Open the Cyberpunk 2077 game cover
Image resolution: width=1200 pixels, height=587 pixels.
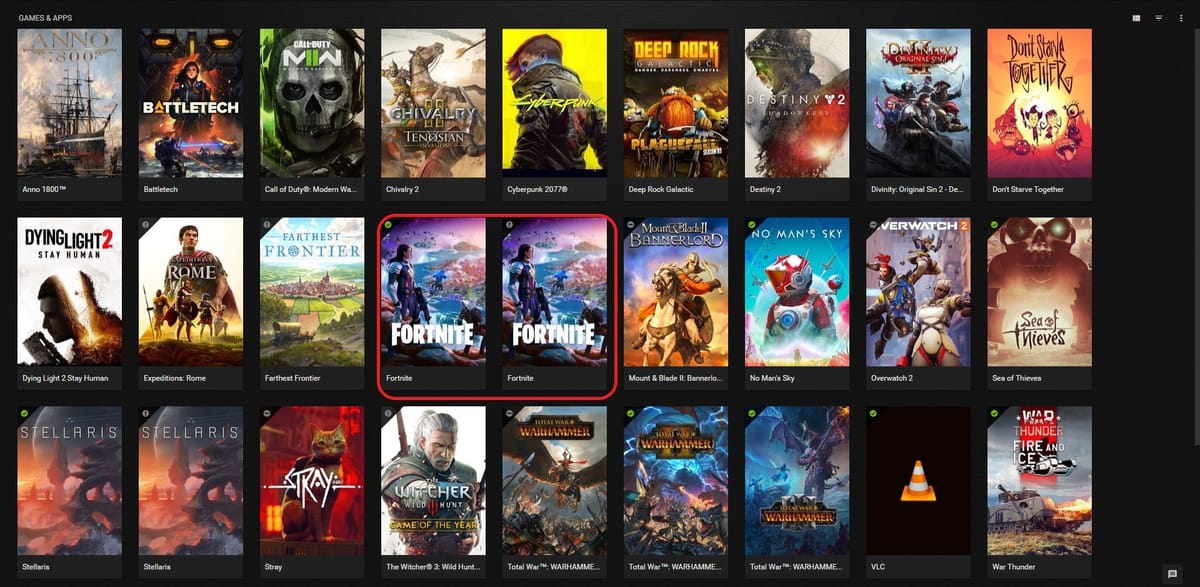[x=554, y=103]
